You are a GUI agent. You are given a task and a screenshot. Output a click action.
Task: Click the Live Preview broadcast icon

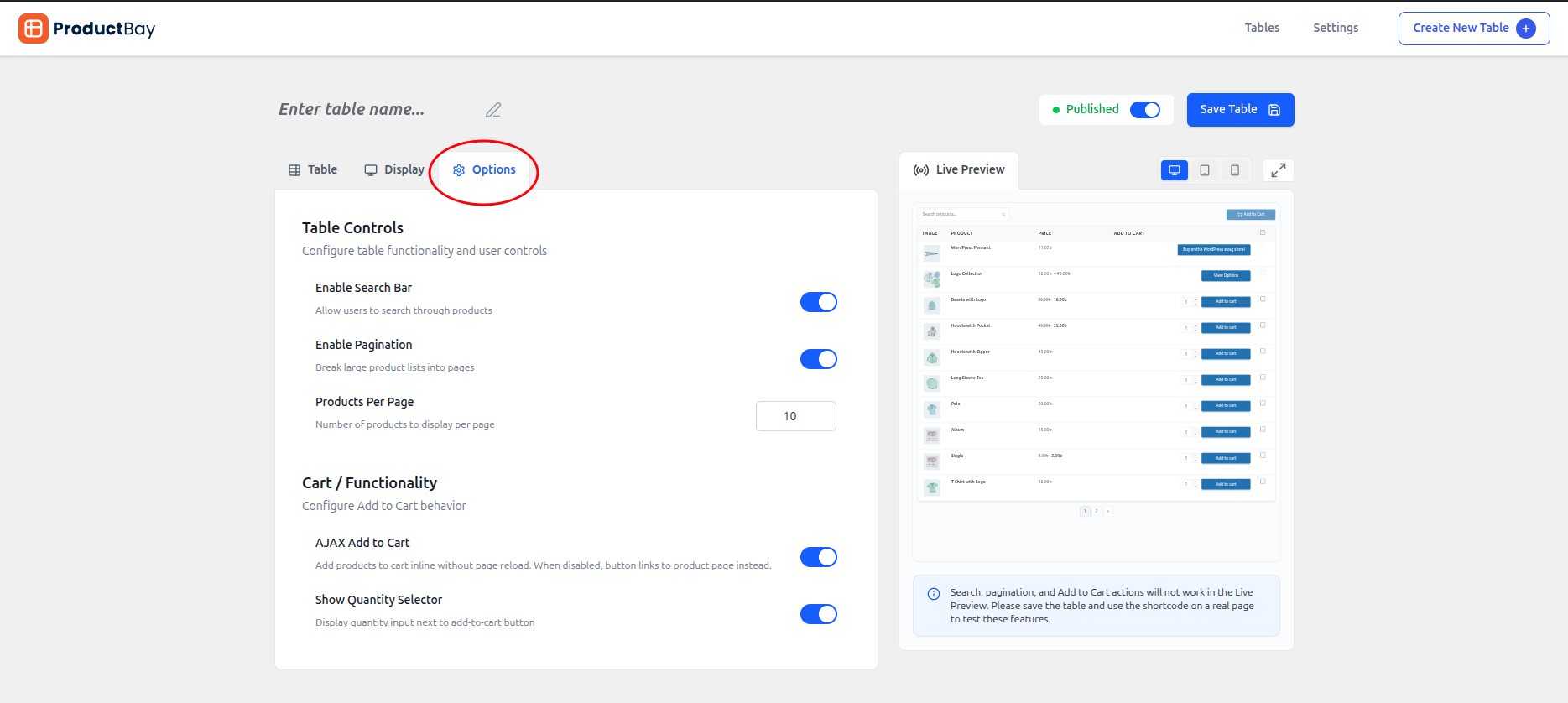pyautogui.click(x=921, y=170)
